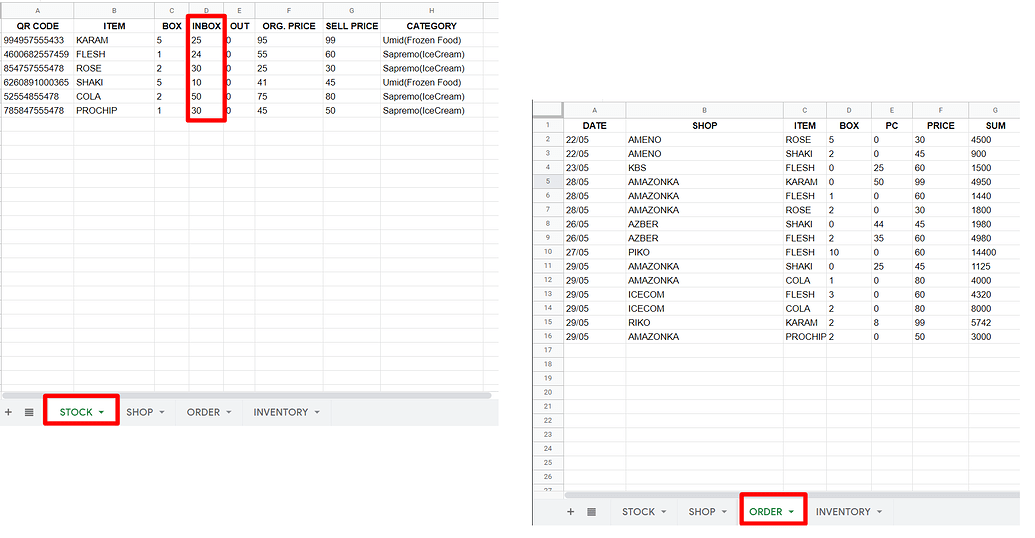Screen dimensions: 1035x538
Task: Open the all sheets list icon in the right spreadsheet
Action: [591, 512]
